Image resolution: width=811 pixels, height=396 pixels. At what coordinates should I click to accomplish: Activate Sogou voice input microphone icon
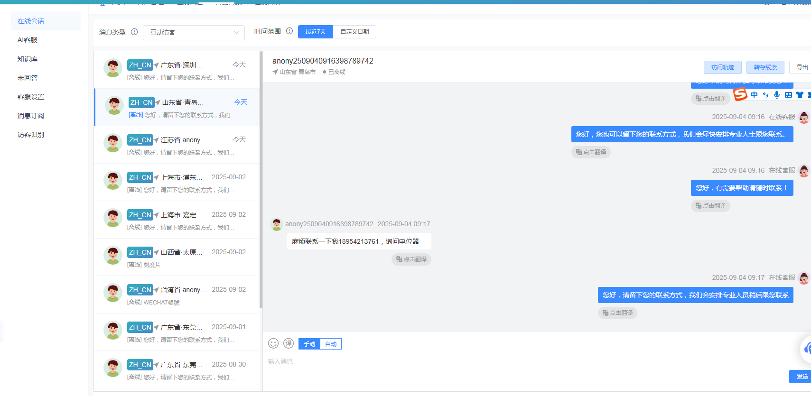(x=777, y=95)
